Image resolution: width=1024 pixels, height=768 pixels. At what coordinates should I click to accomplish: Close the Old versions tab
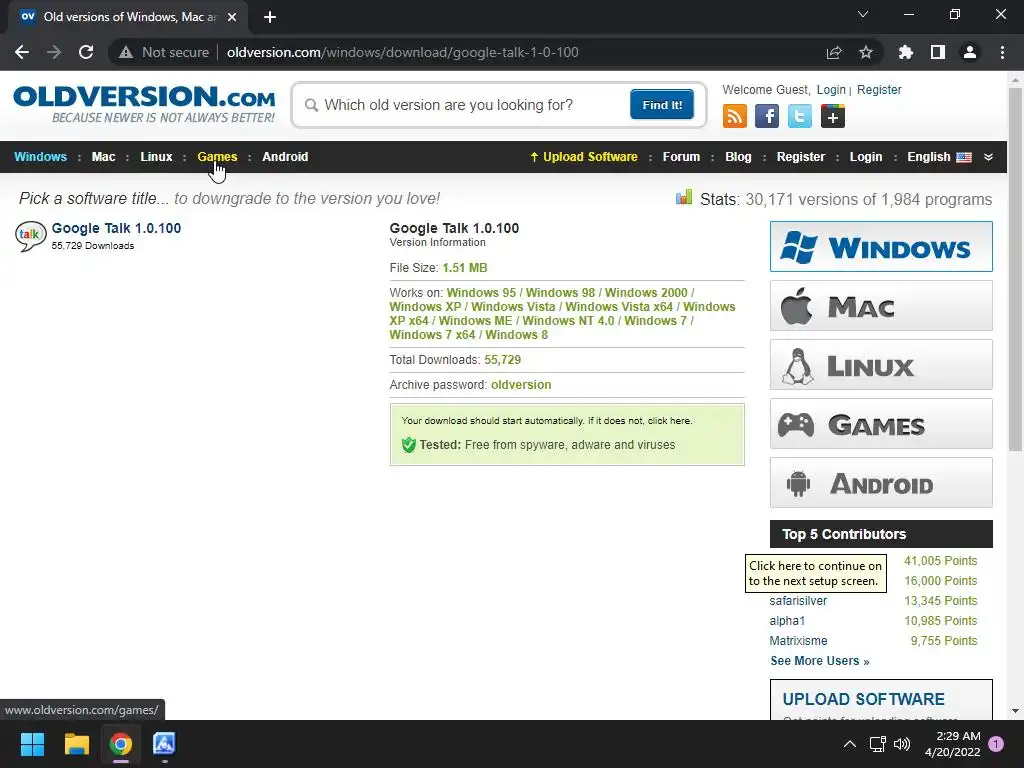click(232, 17)
